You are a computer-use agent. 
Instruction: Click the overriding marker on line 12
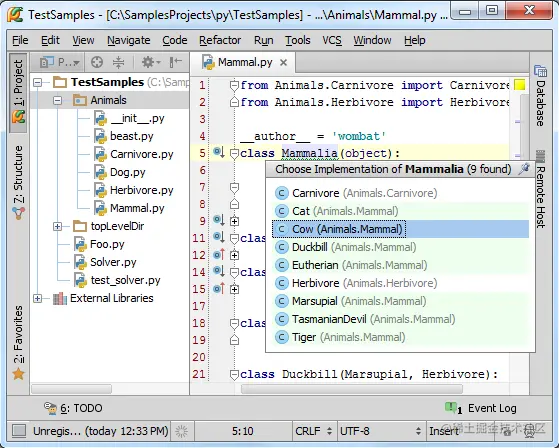point(218,254)
